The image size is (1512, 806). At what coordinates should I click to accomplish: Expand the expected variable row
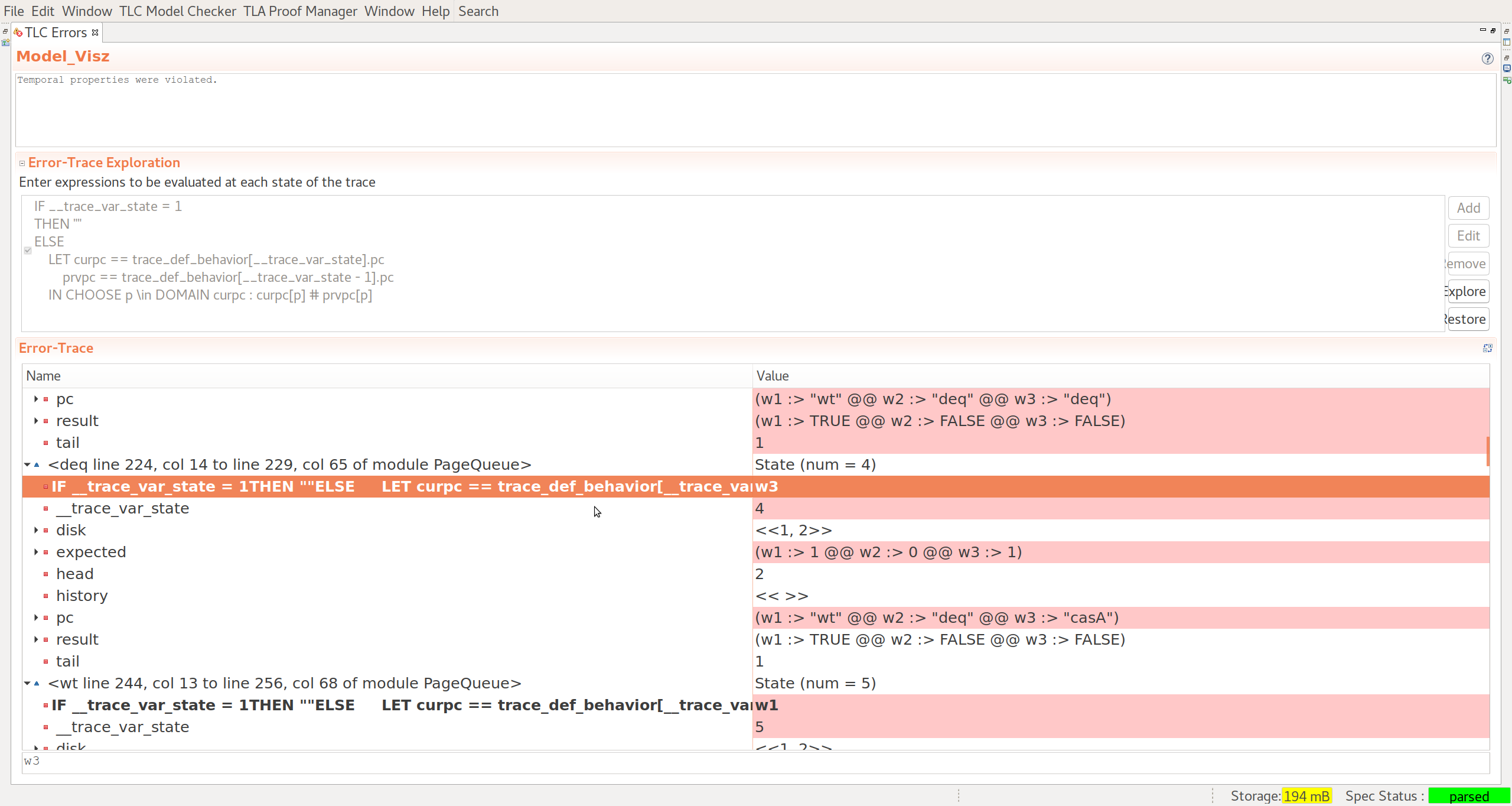[35, 551]
